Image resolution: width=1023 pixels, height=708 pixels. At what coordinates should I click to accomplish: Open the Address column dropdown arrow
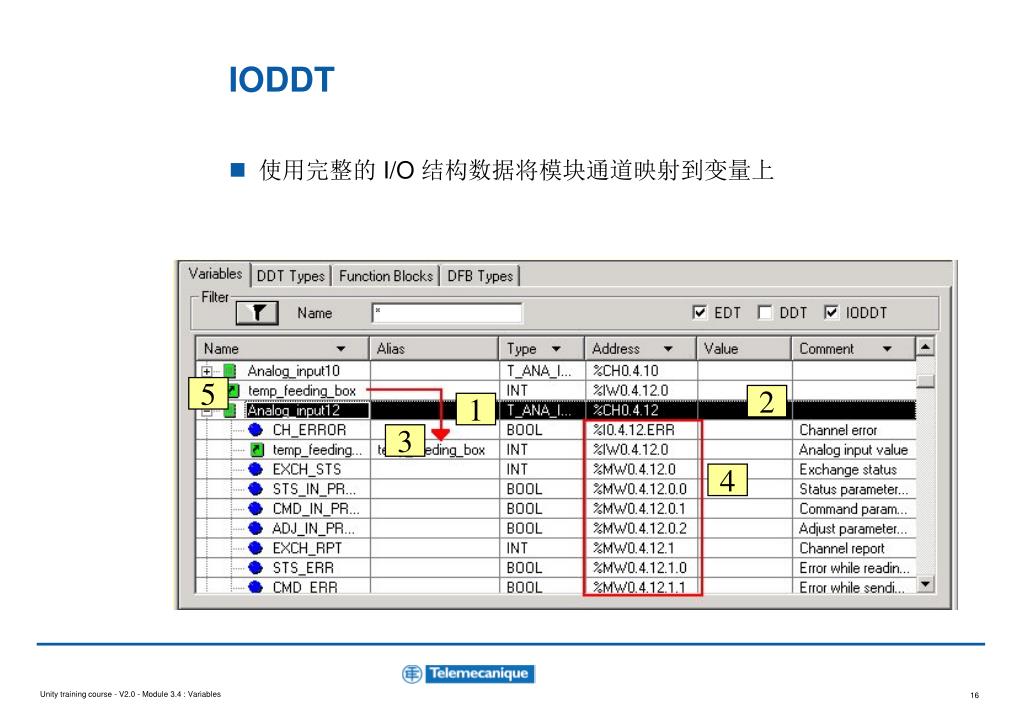pos(668,349)
